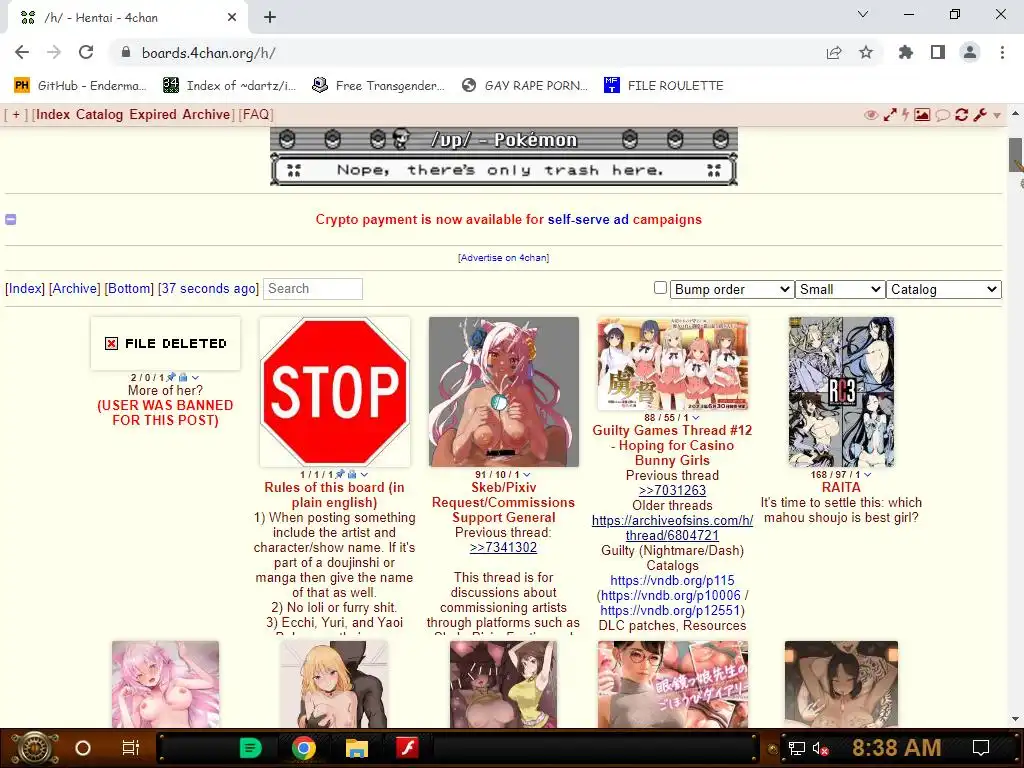This screenshot has width=1024, height=768.
Task: Click the expand arrows icon in header
Action: click(x=889, y=115)
